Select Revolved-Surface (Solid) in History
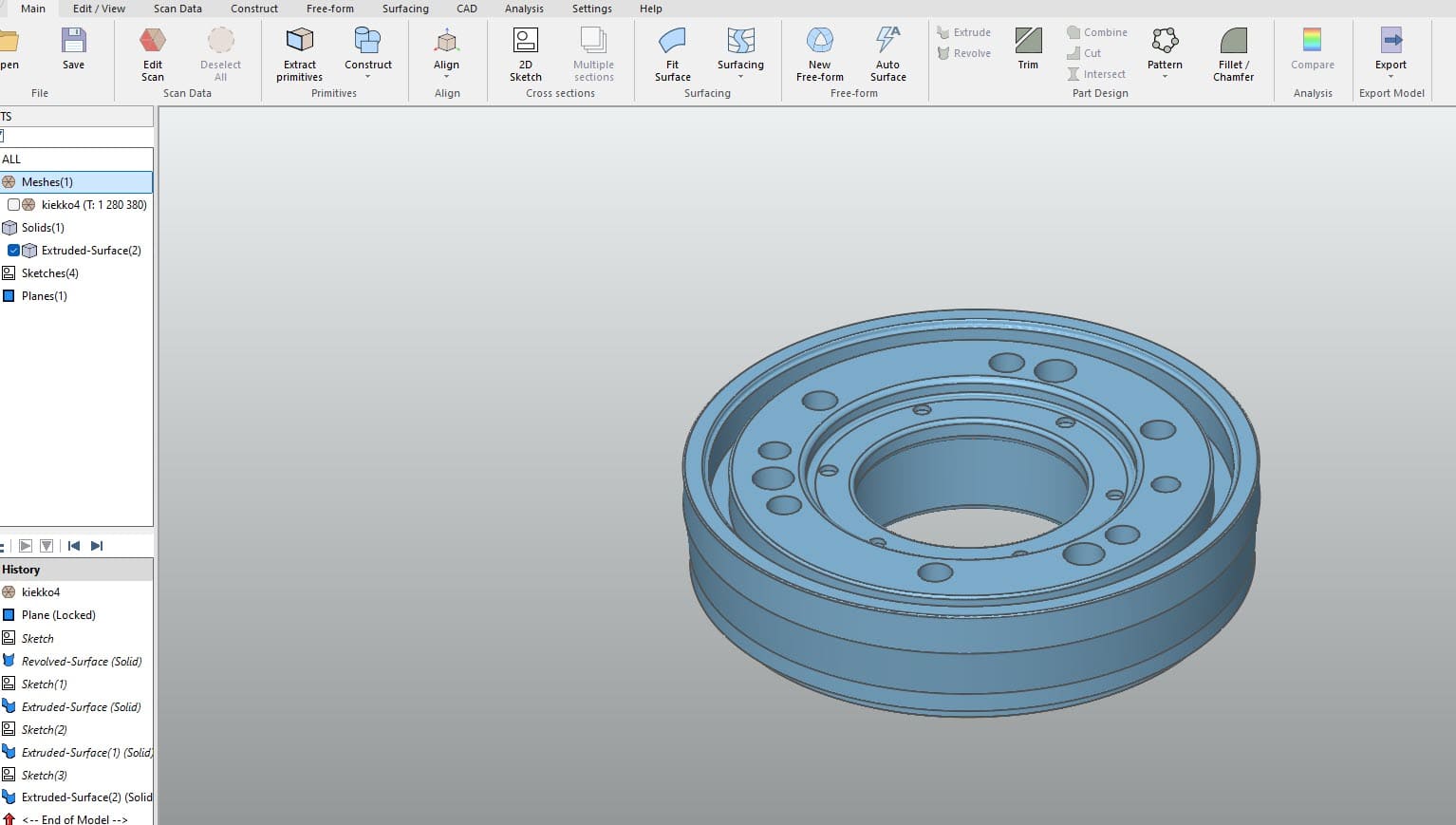This screenshot has height=825, width=1456. coord(81,662)
